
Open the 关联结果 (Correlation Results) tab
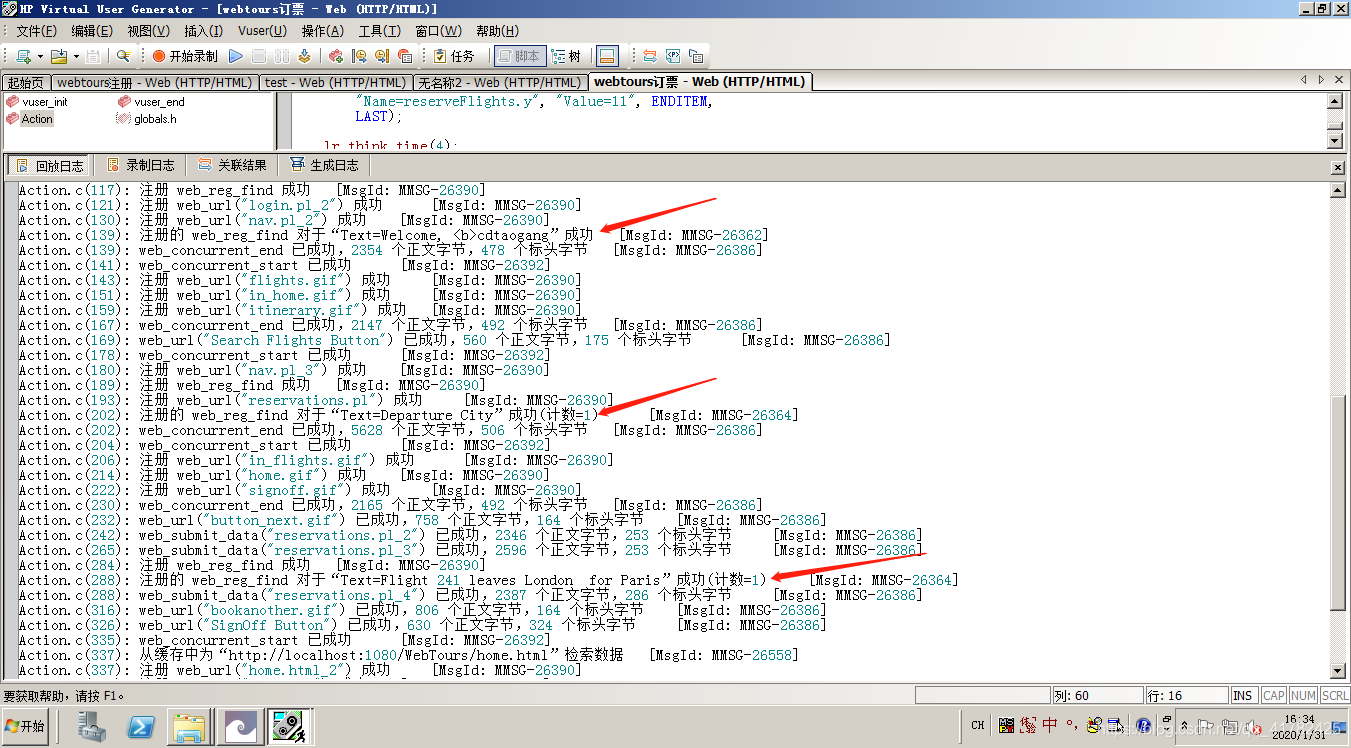[x=232, y=165]
